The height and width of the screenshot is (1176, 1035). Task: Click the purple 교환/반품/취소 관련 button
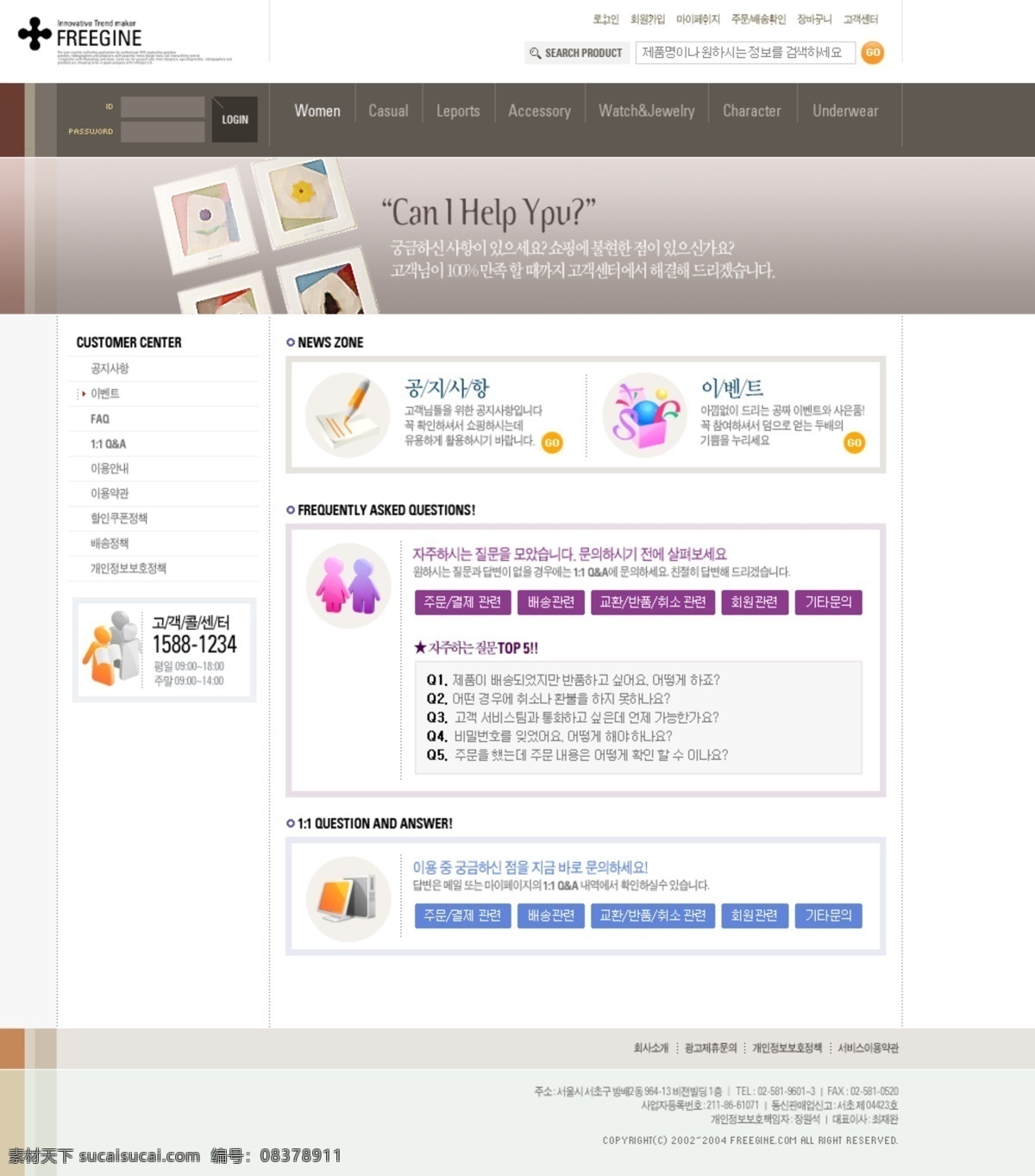[653, 602]
